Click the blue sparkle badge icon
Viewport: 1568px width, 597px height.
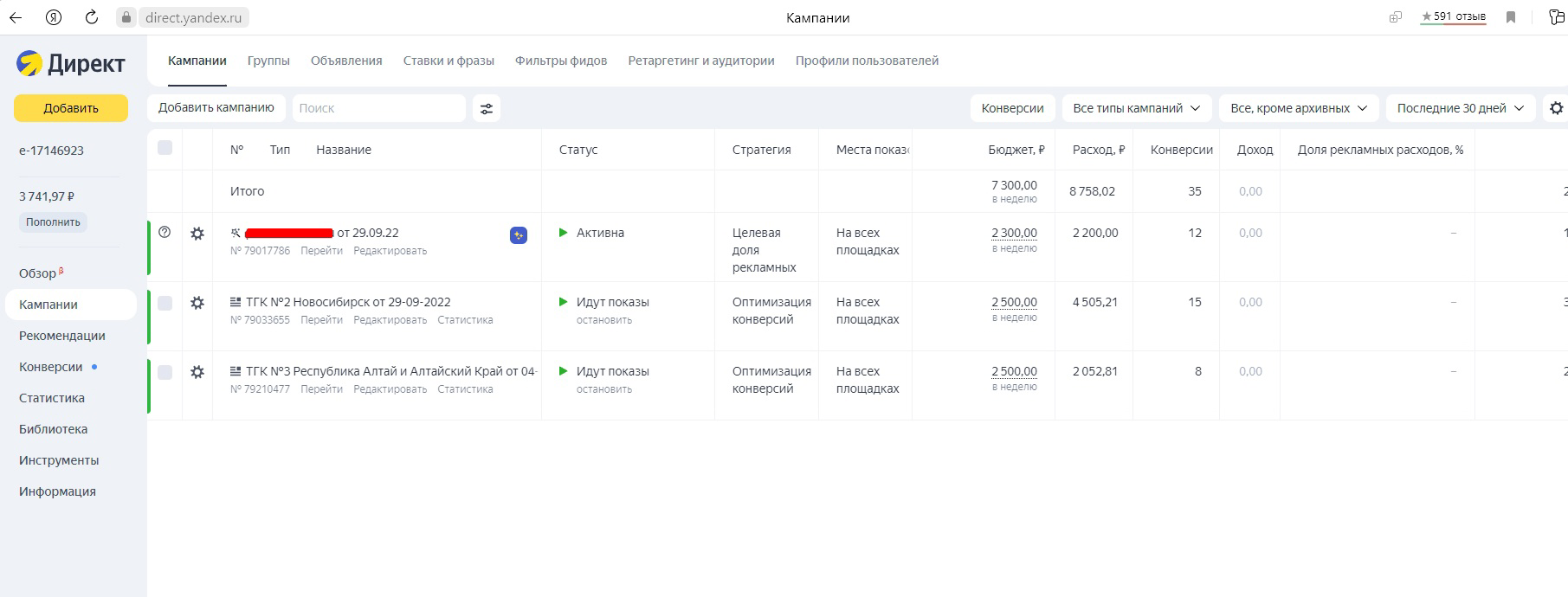pos(519,235)
